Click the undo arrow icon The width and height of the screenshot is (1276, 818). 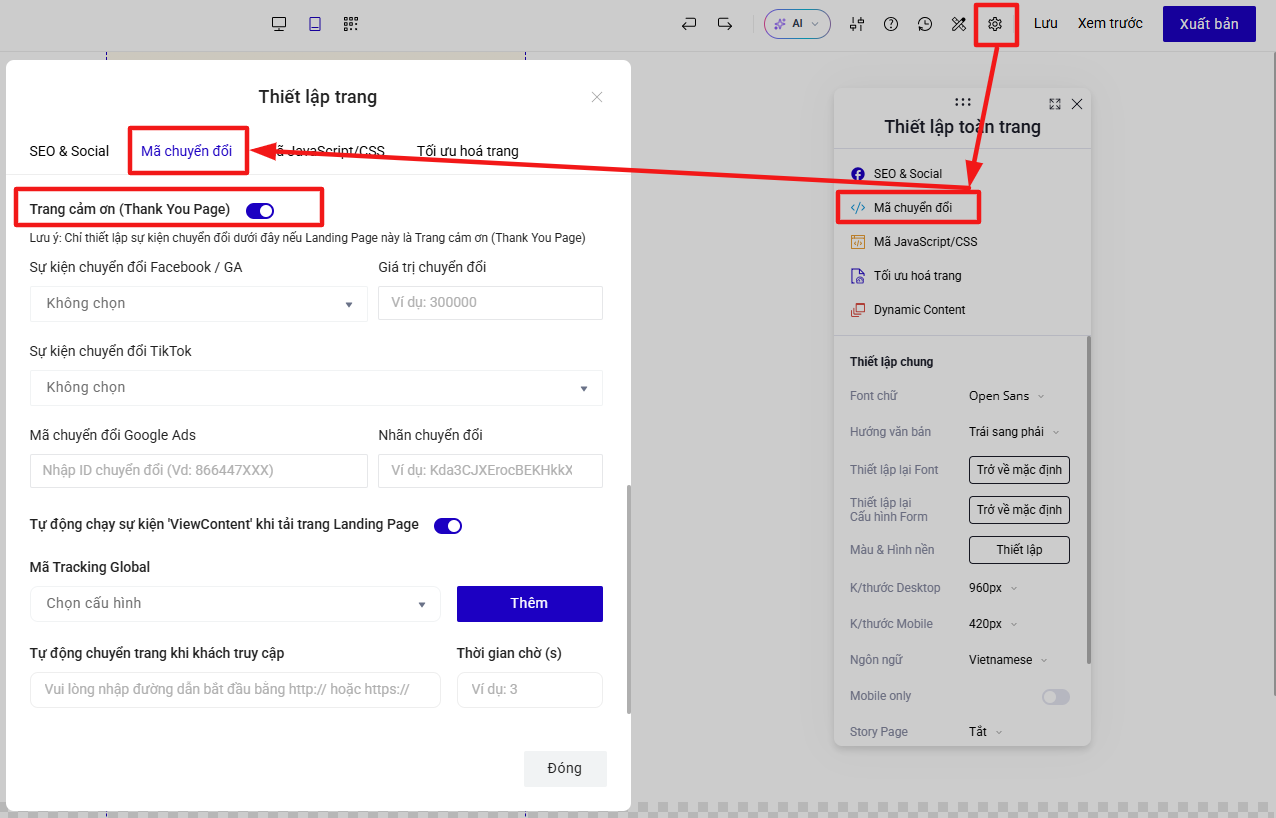pyautogui.click(x=689, y=24)
